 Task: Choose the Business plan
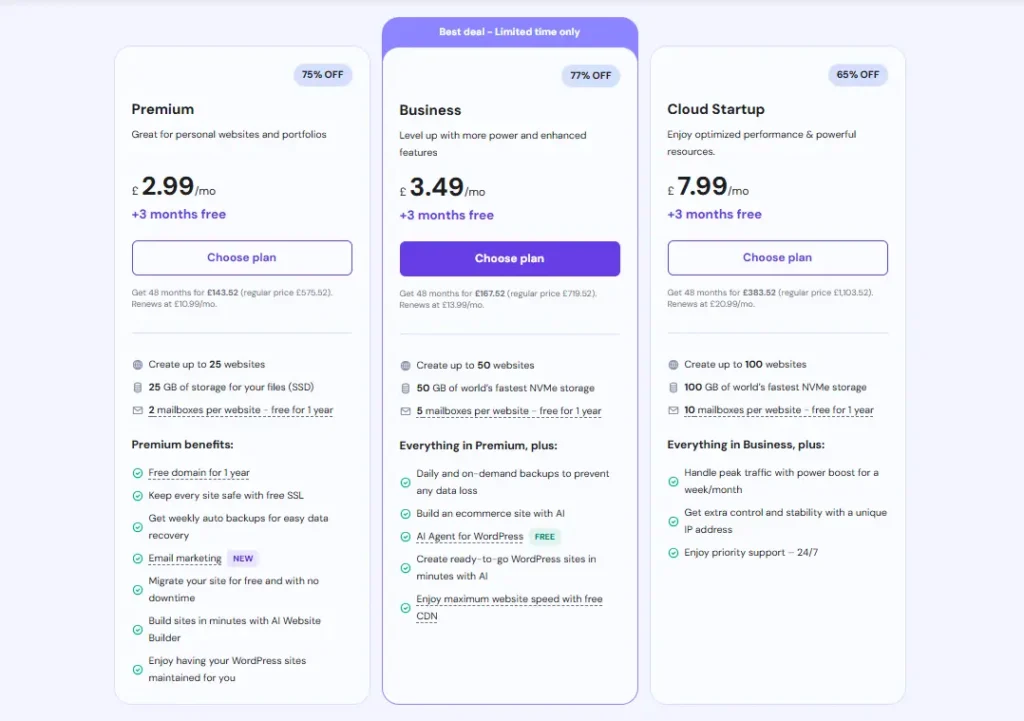509,259
